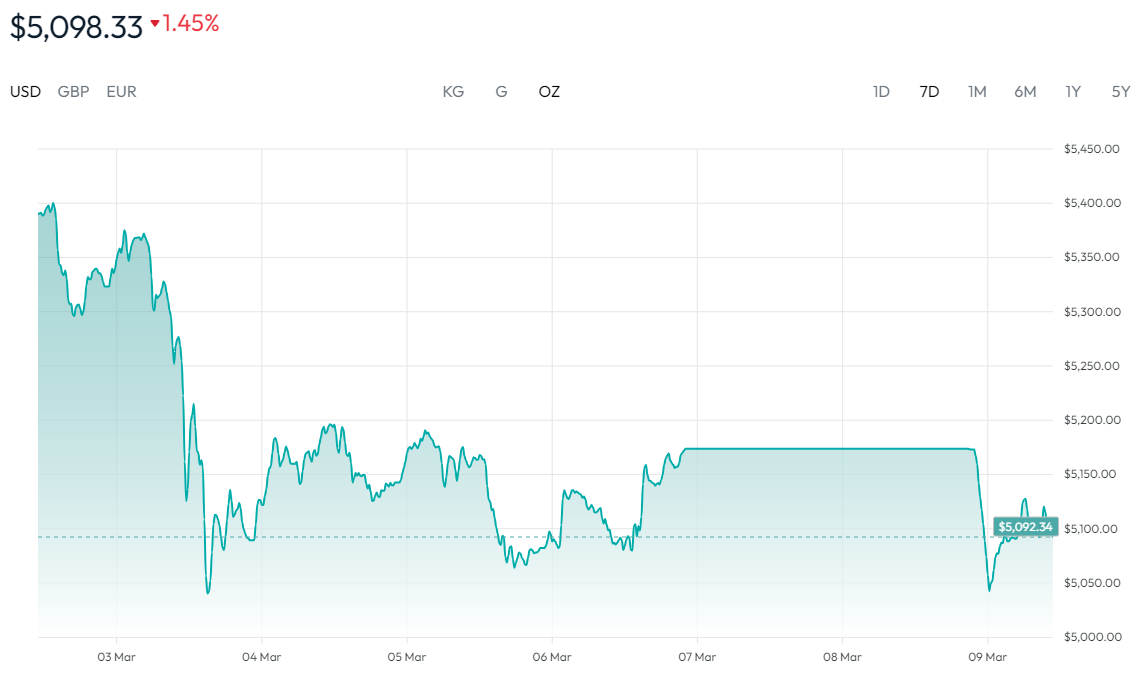The image size is (1147, 675).
Task: Select GBP as the currency
Action: coord(73,92)
